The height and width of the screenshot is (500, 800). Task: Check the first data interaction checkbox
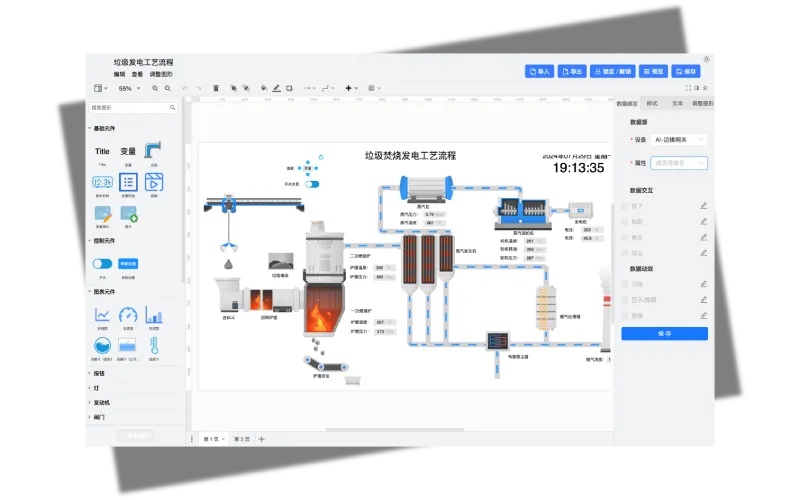pyautogui.click(x=626, y=206)
